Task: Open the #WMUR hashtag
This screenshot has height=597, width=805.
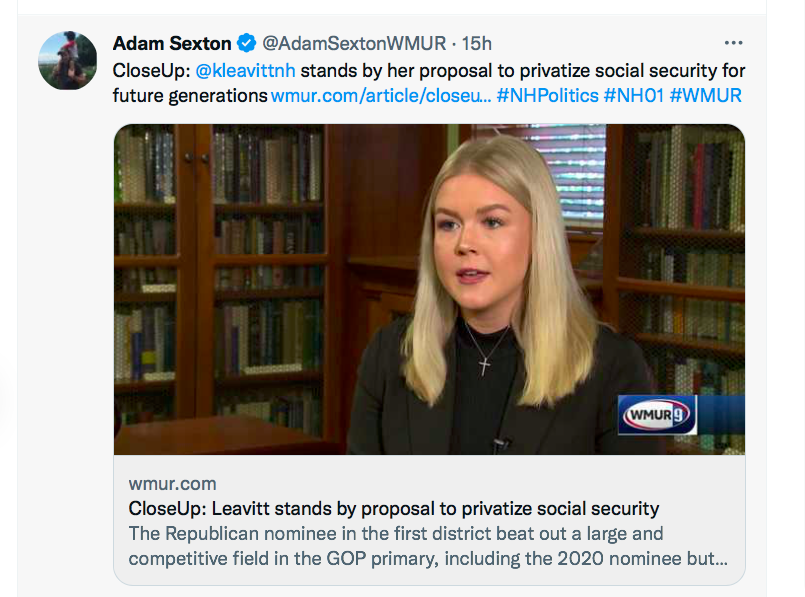Action: point(706,96)
